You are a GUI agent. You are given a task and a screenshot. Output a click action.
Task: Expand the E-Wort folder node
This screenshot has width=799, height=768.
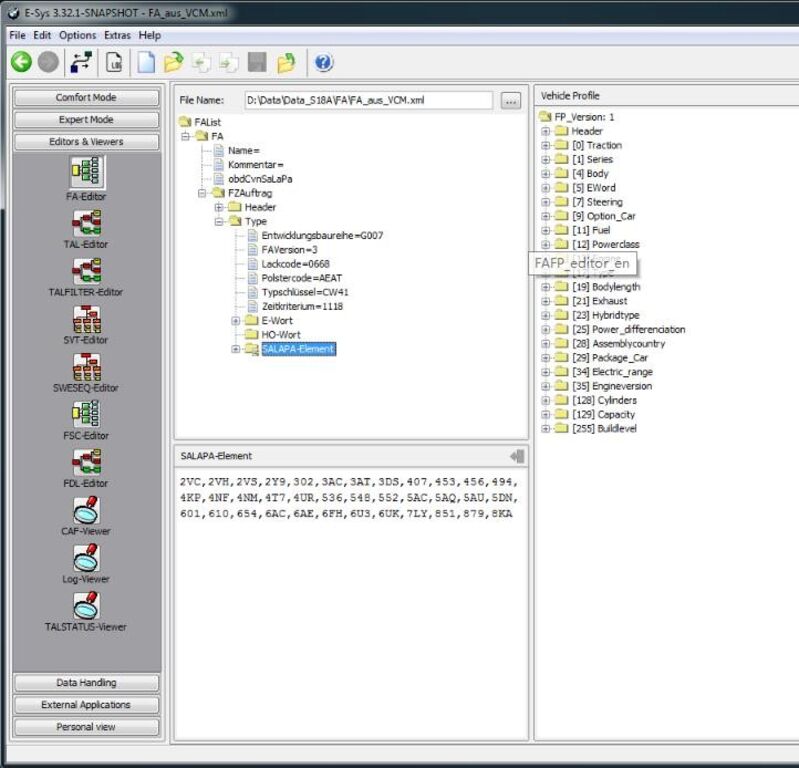[x=235, y=321]
